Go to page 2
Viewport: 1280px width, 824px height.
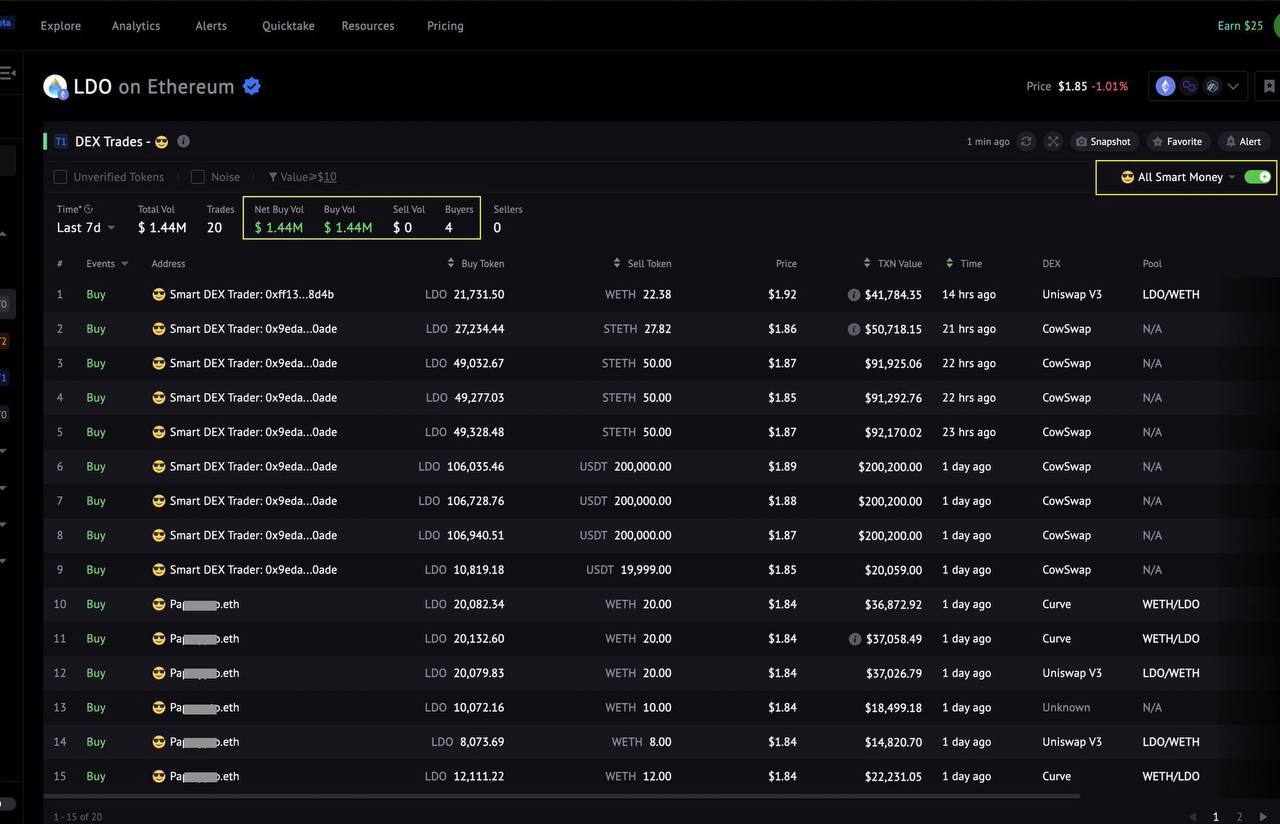tap(1240, 817)
